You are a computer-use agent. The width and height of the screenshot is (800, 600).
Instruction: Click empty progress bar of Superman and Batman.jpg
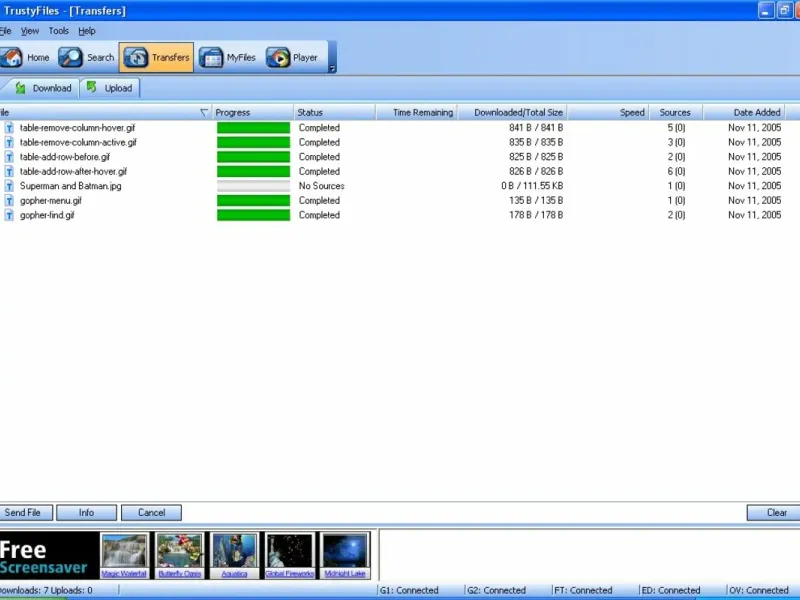coord(254,186)
